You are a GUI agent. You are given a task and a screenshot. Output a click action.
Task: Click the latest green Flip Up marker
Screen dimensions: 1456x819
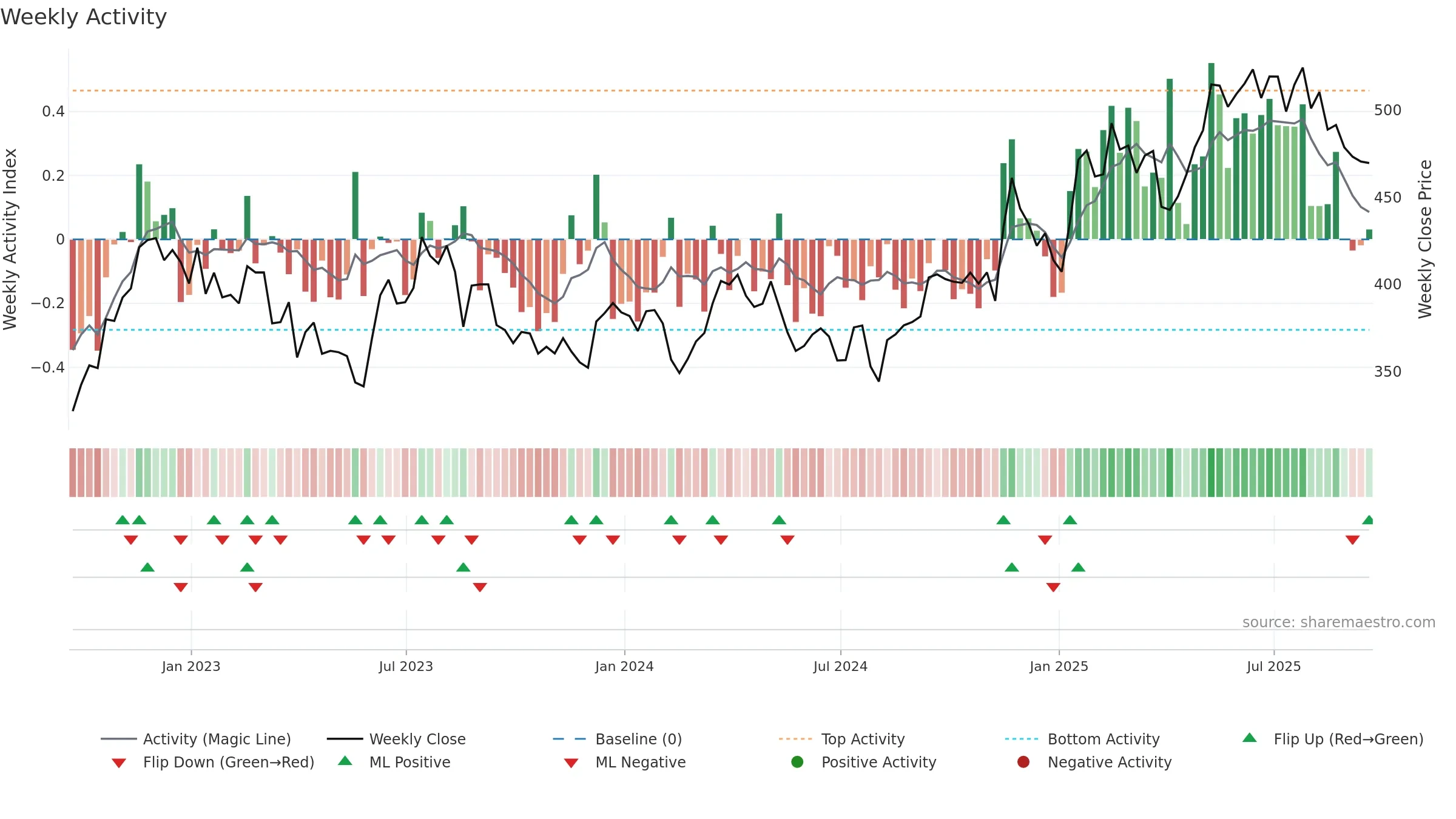pos(1368,520)
